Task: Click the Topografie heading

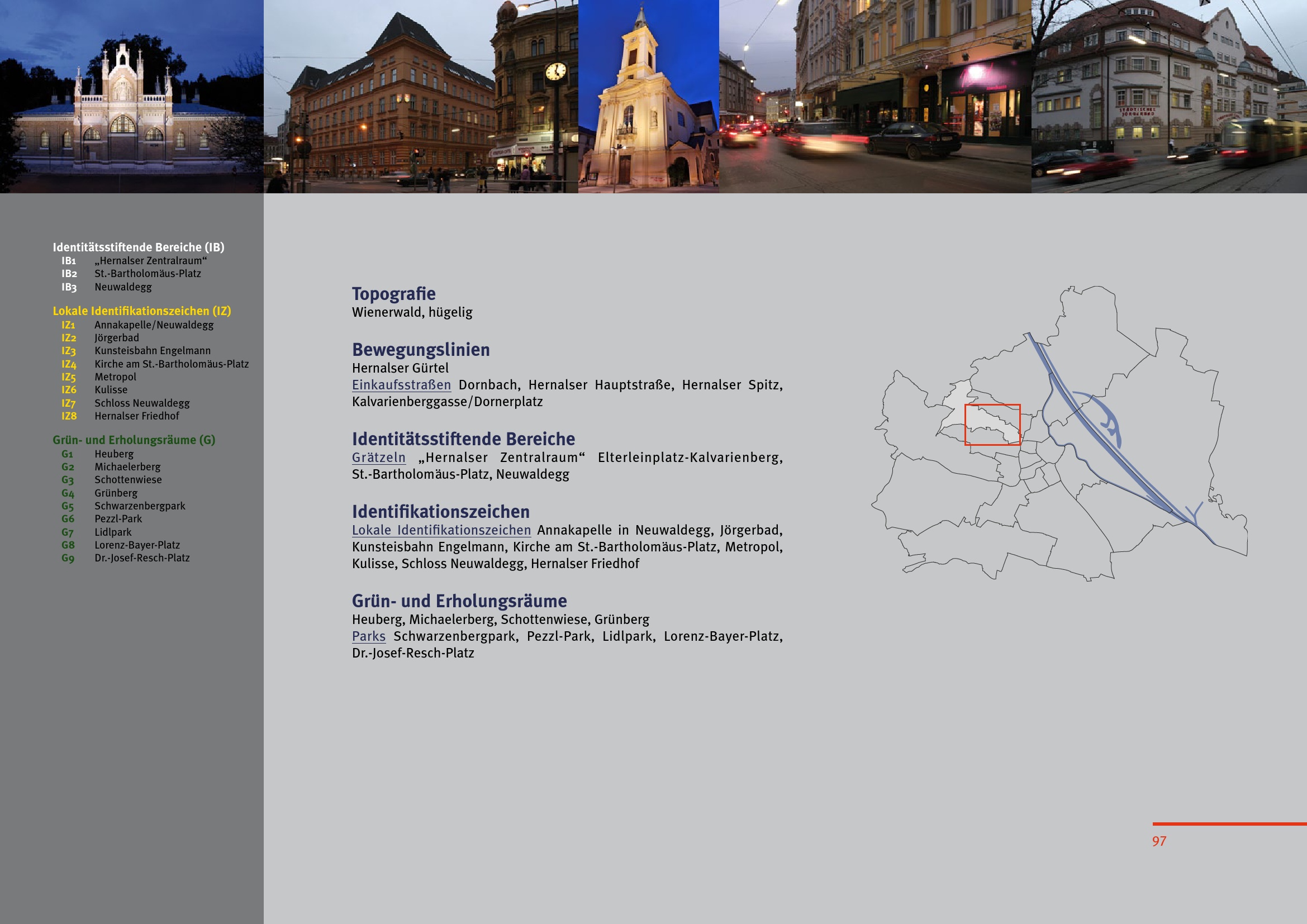Action: click(x=393, y=294)
